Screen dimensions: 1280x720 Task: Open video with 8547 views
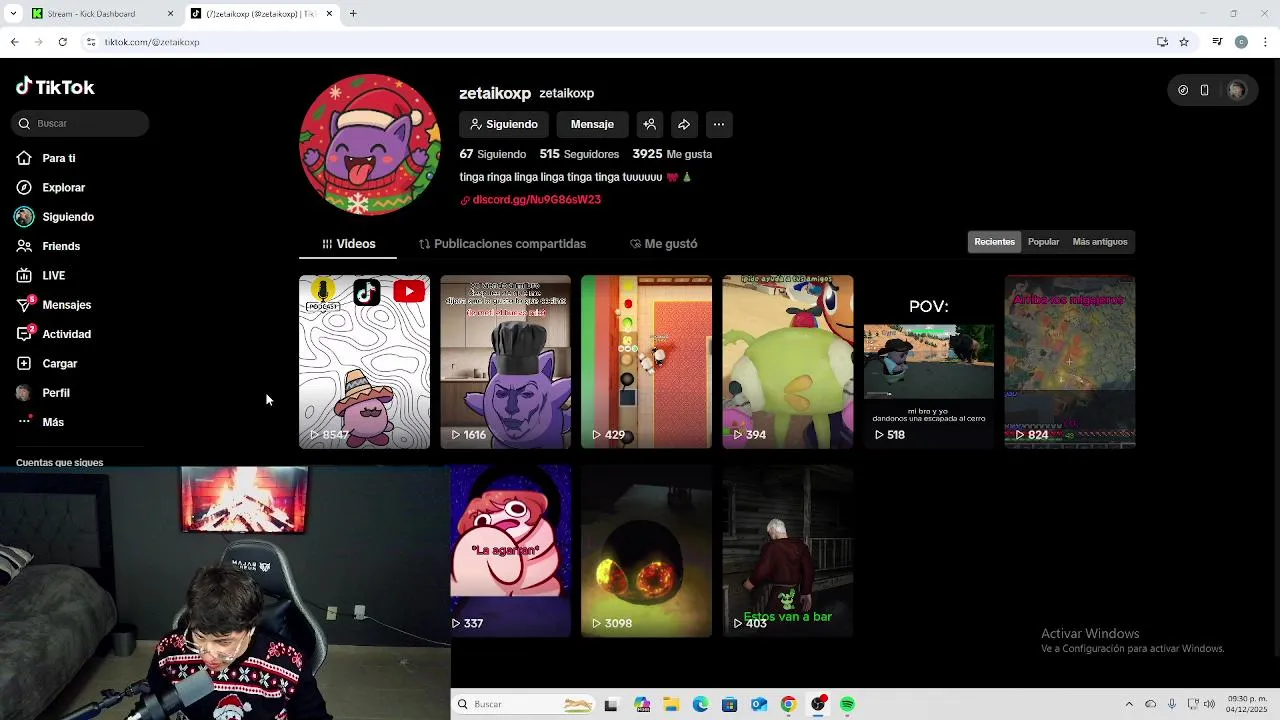click(x=364, y=362)
